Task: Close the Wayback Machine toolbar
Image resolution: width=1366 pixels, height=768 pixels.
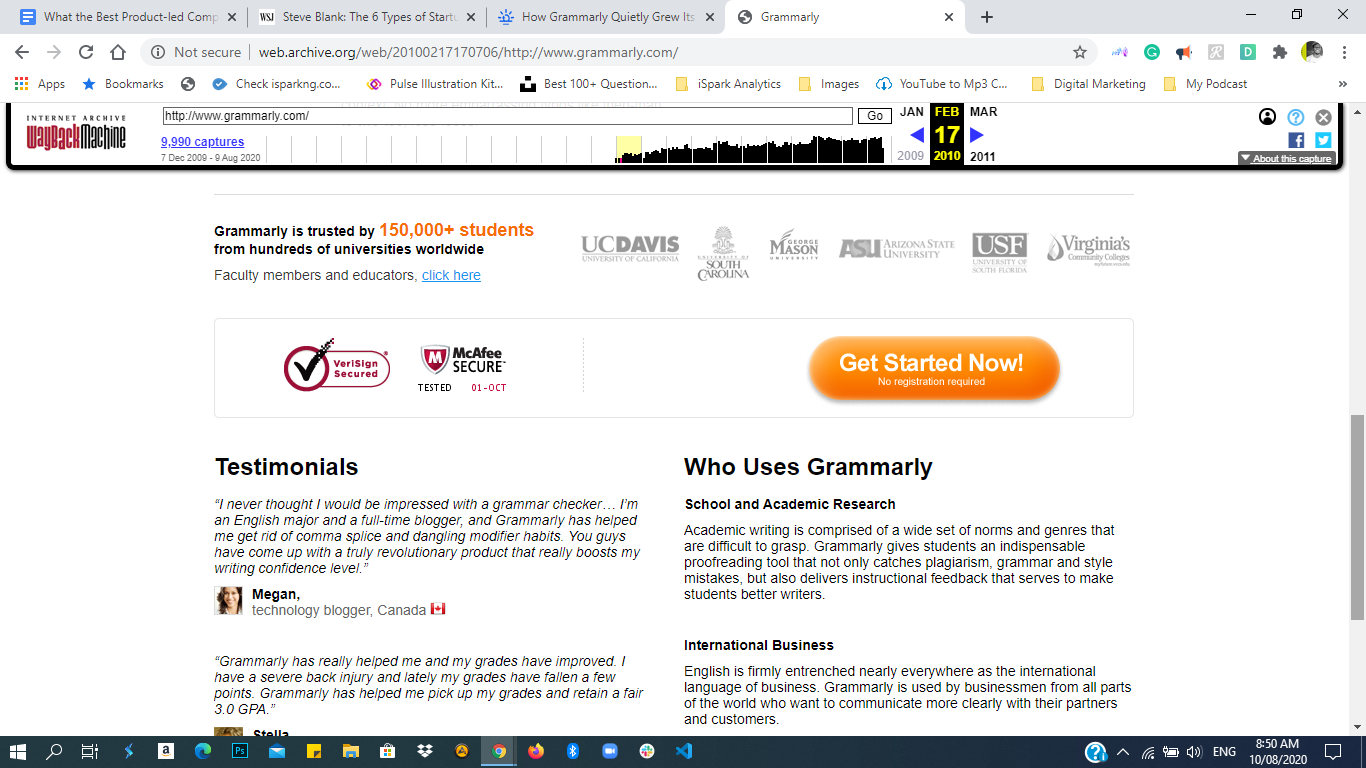Action: tap(1323, 117)
